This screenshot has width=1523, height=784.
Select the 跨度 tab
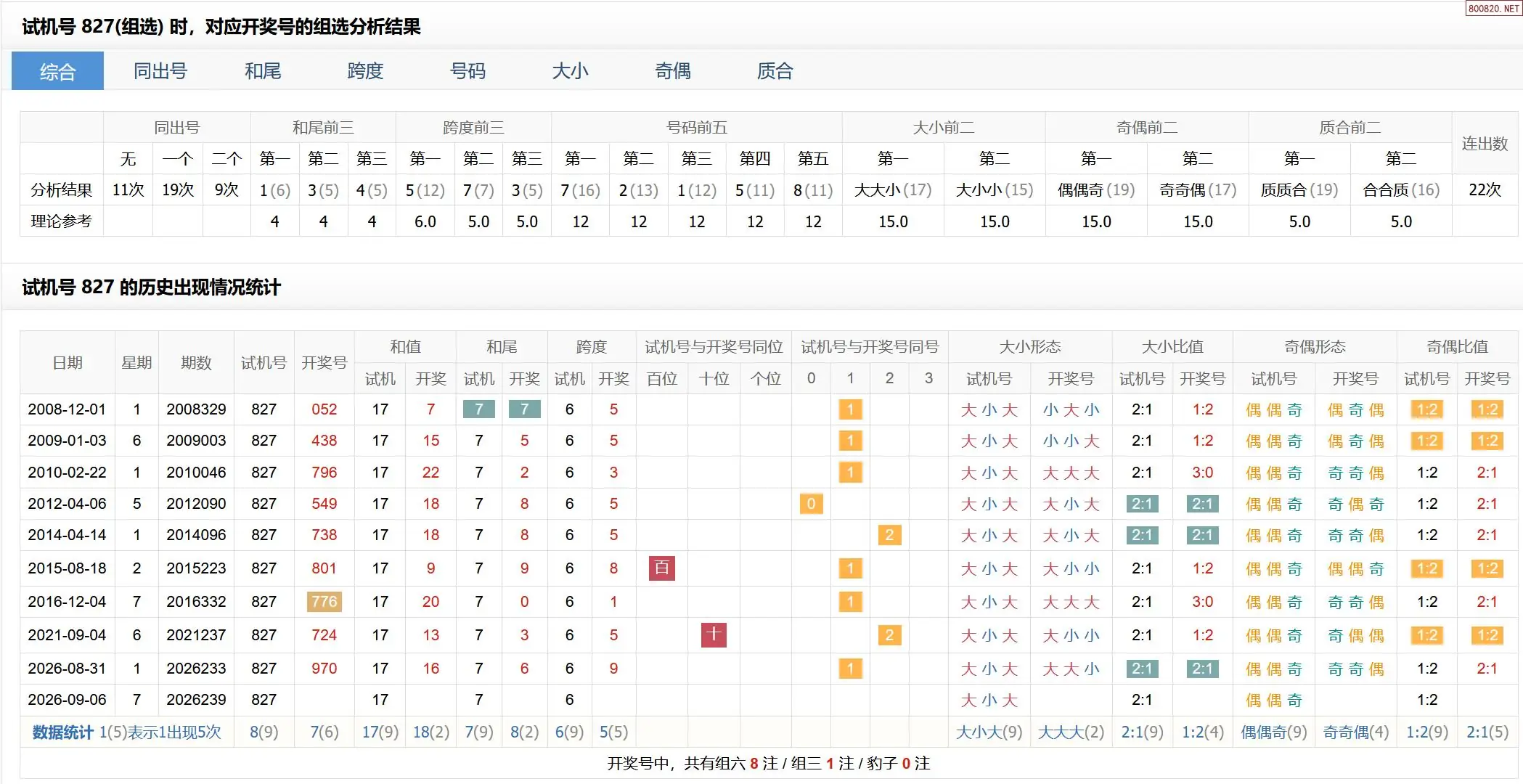[365, 71]
